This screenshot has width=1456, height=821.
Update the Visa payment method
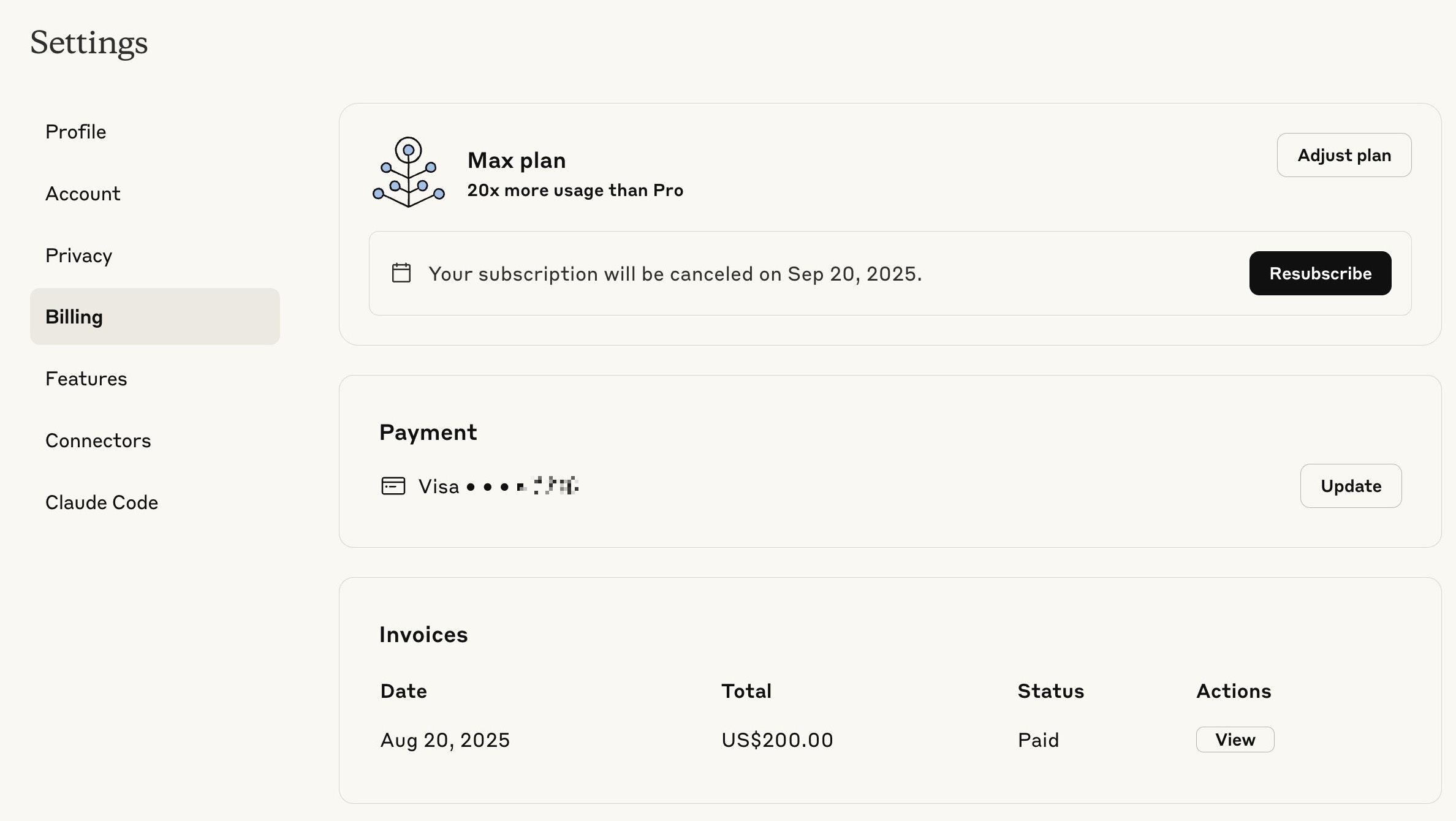pos(1351,486)
